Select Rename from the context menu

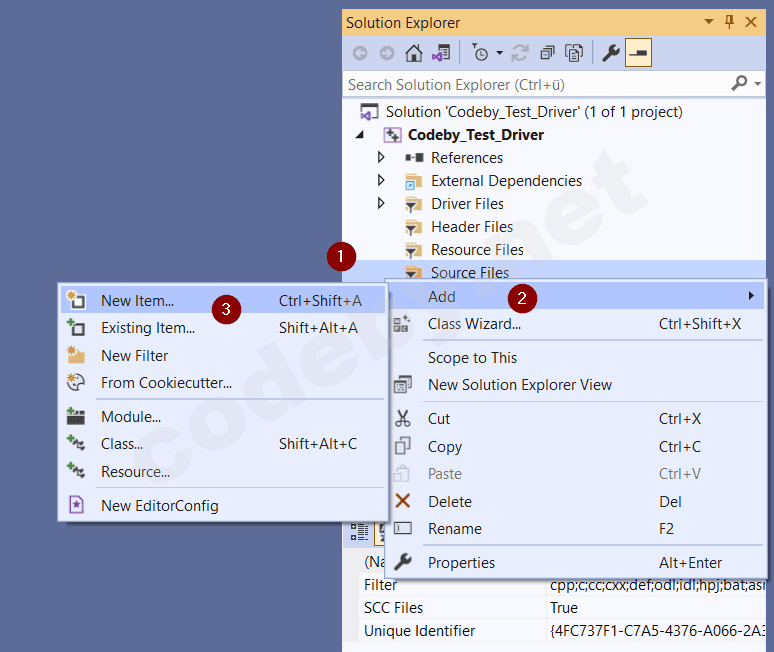[x=454, y=529]
